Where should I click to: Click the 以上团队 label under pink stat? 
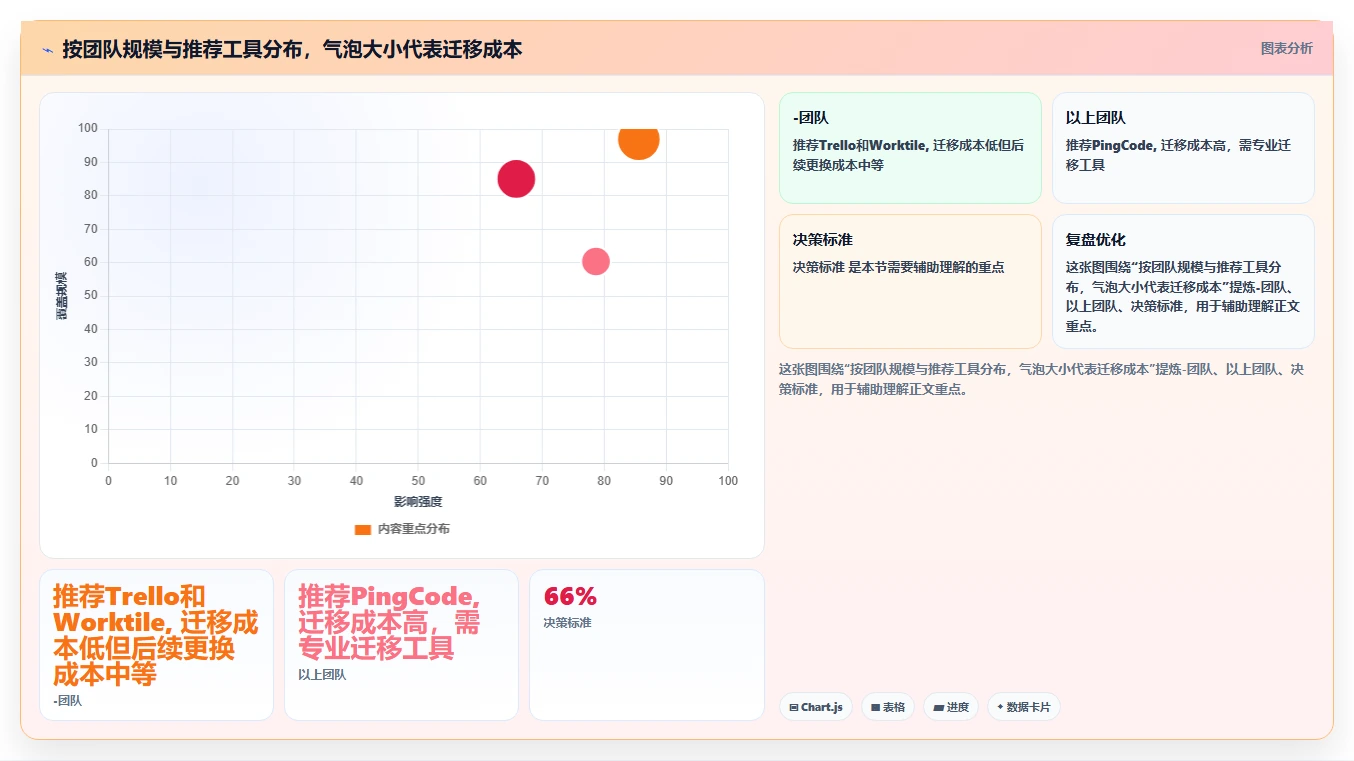[x=322, y=675]
